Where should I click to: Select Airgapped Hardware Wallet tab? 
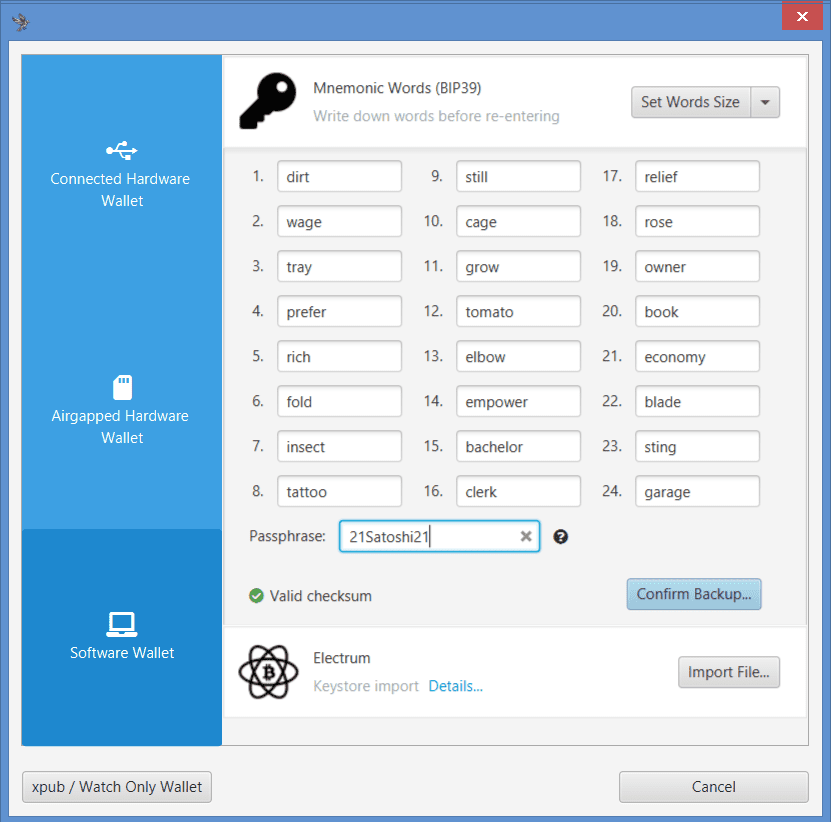[x=122, y=411]
